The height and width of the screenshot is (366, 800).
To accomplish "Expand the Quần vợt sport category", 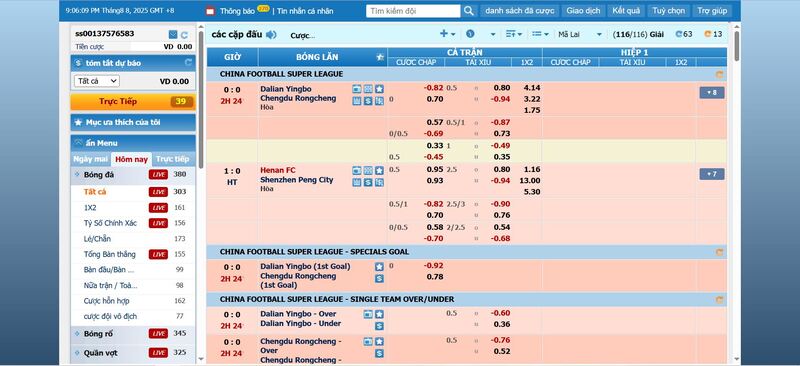I will [x=133, y=353].
